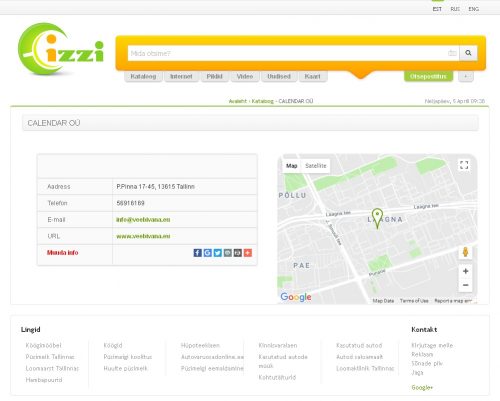Viewport: 500px width, 401px height.
Task: Open the Kataloog tab
Action: click(x=143, y=76)
